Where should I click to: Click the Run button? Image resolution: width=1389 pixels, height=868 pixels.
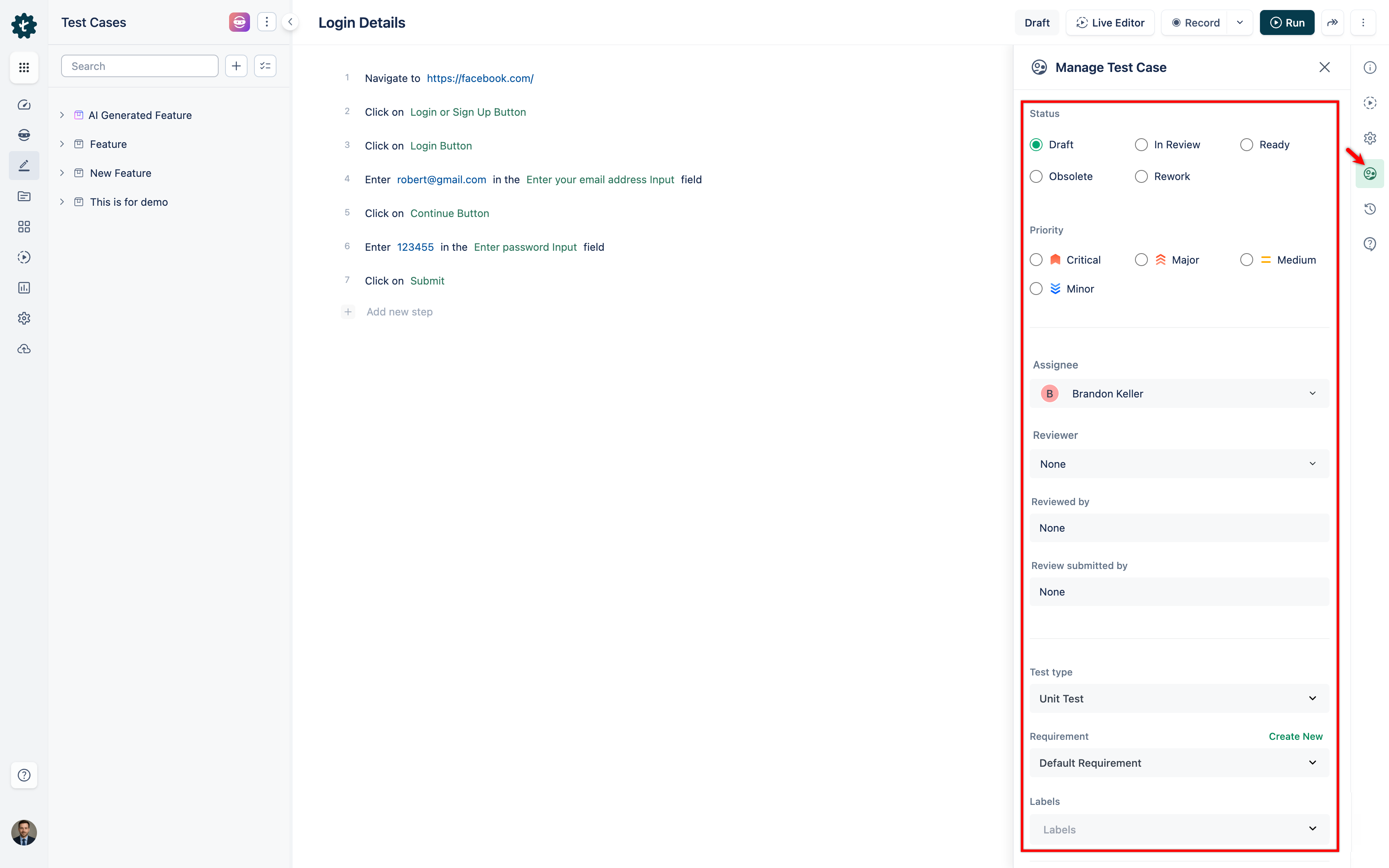click(x=1287, y=23)
